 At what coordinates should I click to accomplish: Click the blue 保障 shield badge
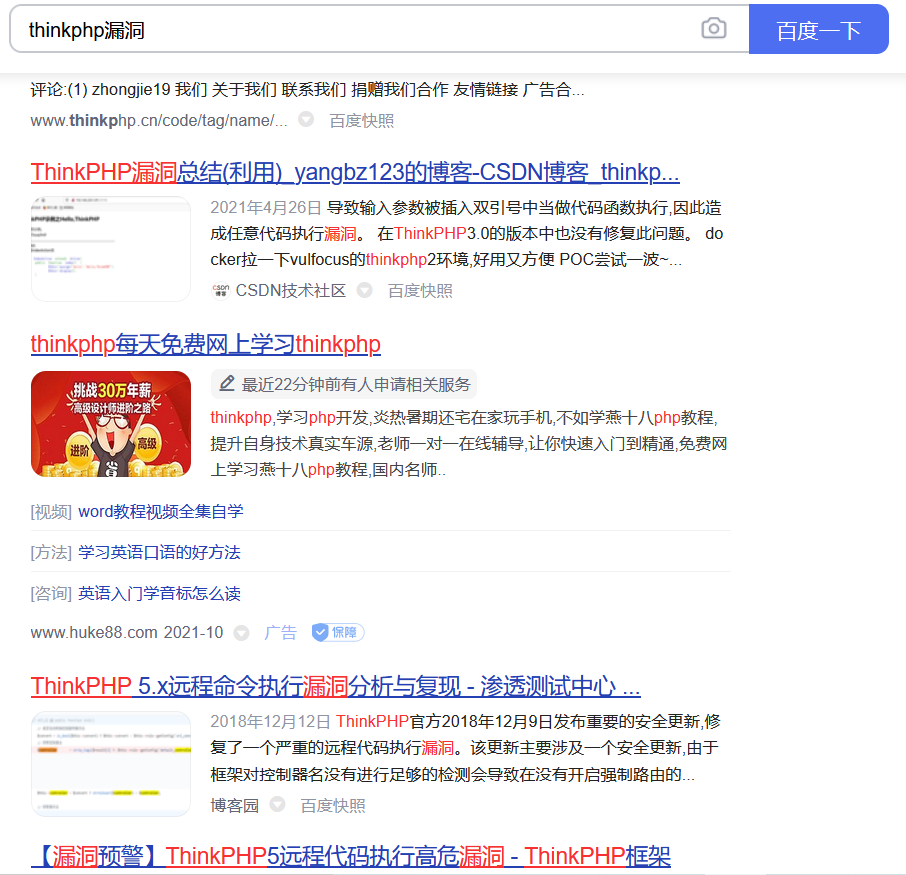pyautogui.click(x=336, y=632)
